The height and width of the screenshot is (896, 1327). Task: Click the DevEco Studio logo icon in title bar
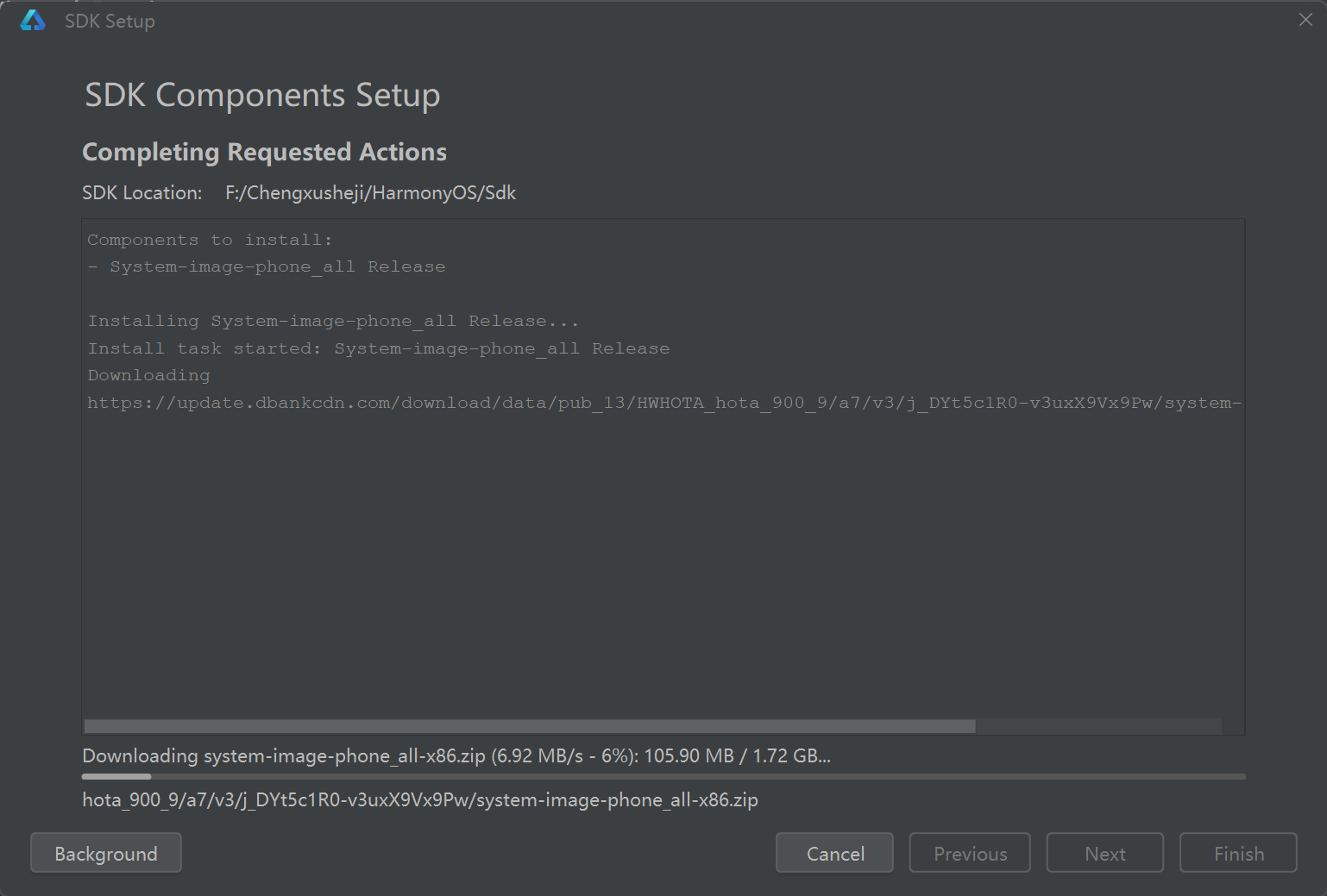(33, 21)
